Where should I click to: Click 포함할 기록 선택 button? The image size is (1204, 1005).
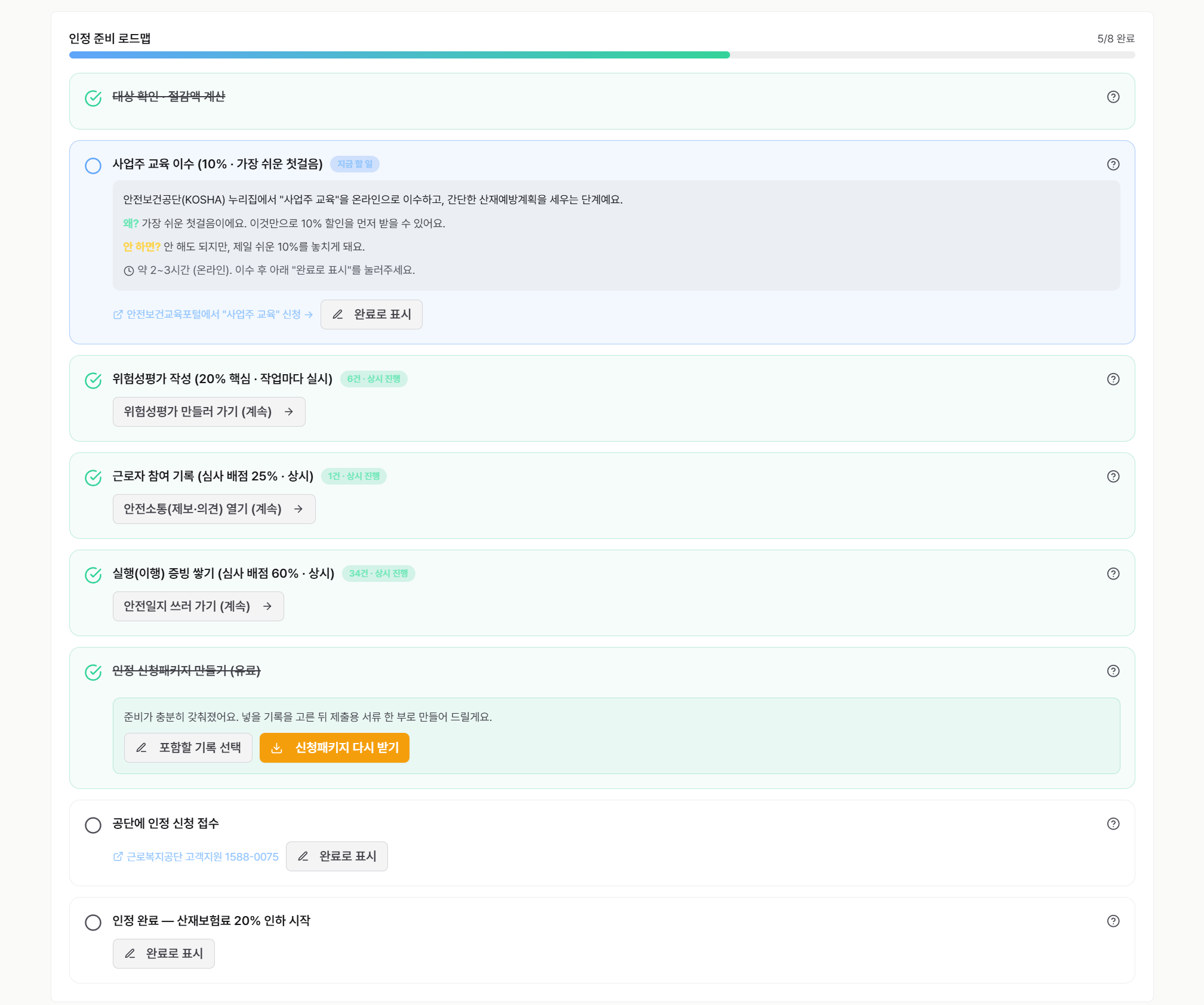pyautogui.click(x=188, y=748)
